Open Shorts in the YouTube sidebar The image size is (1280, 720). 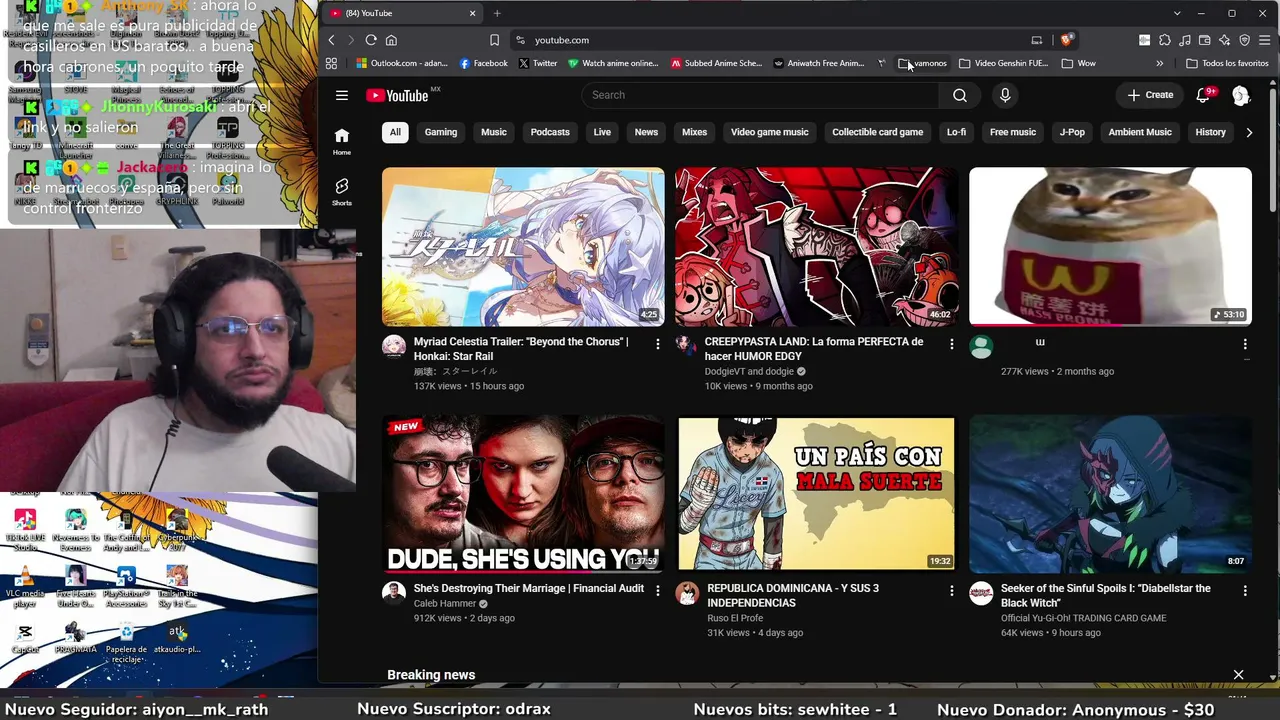click(342, 192)
